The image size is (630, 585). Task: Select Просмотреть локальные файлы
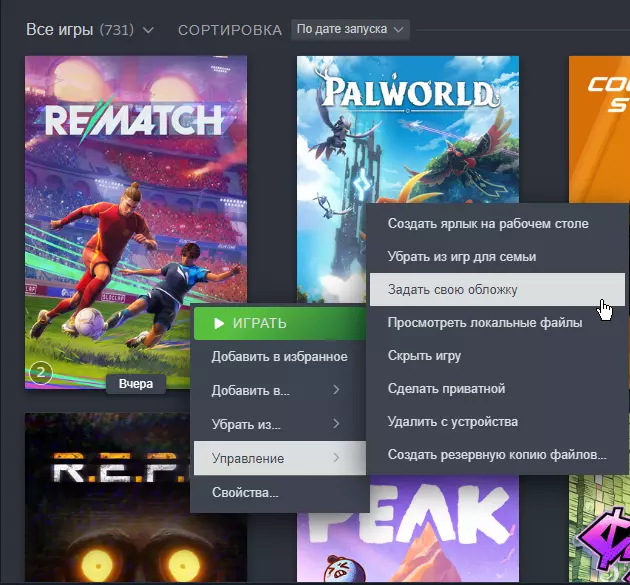tap(497, 323)
